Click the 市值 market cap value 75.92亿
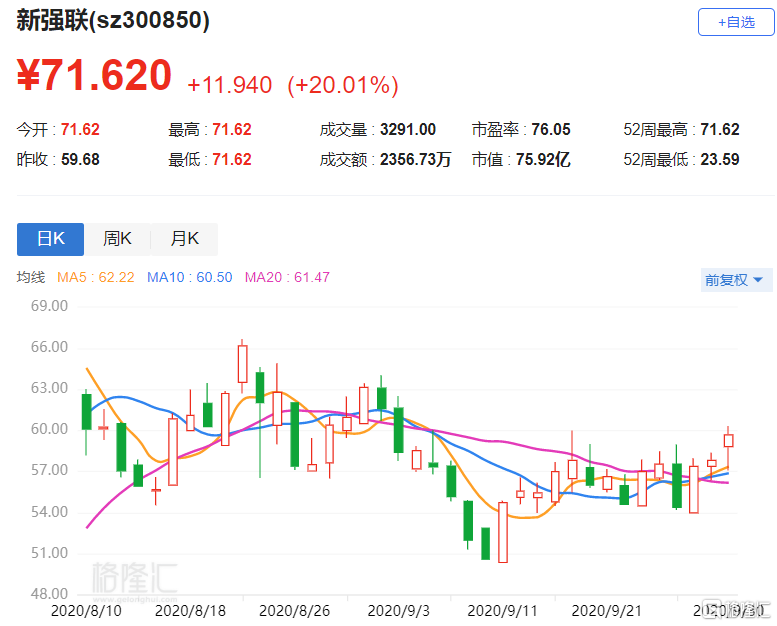This screenshot has width=777, height=626. pos(541,159)
